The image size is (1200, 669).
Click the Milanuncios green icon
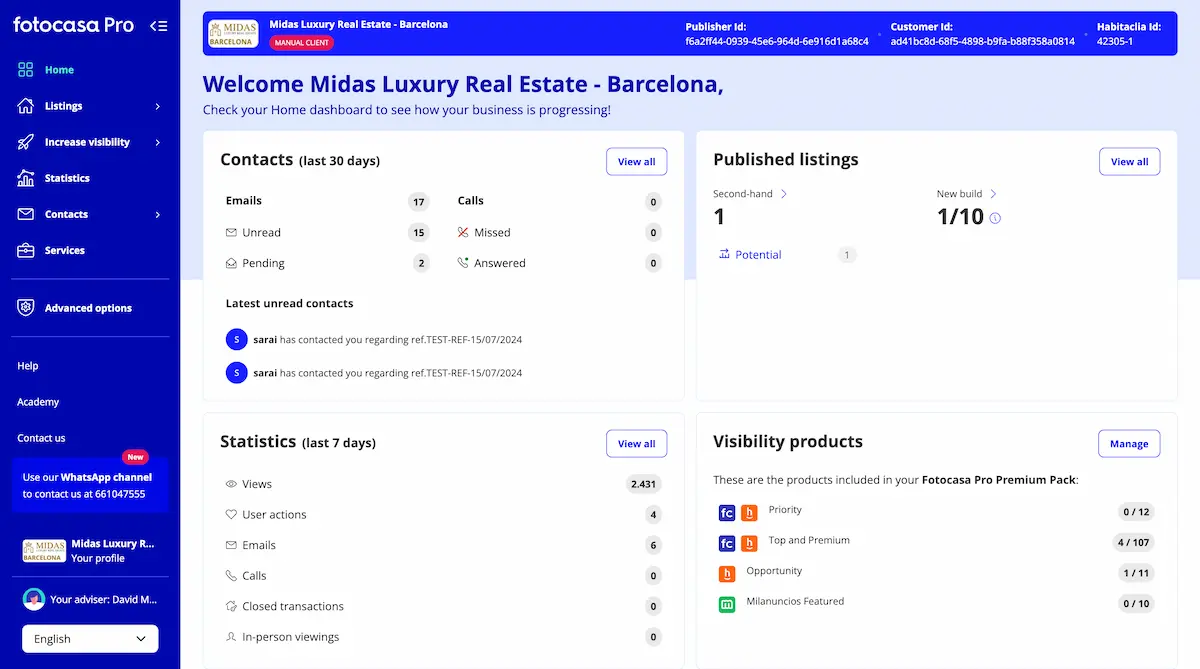(x=727, y=604)
